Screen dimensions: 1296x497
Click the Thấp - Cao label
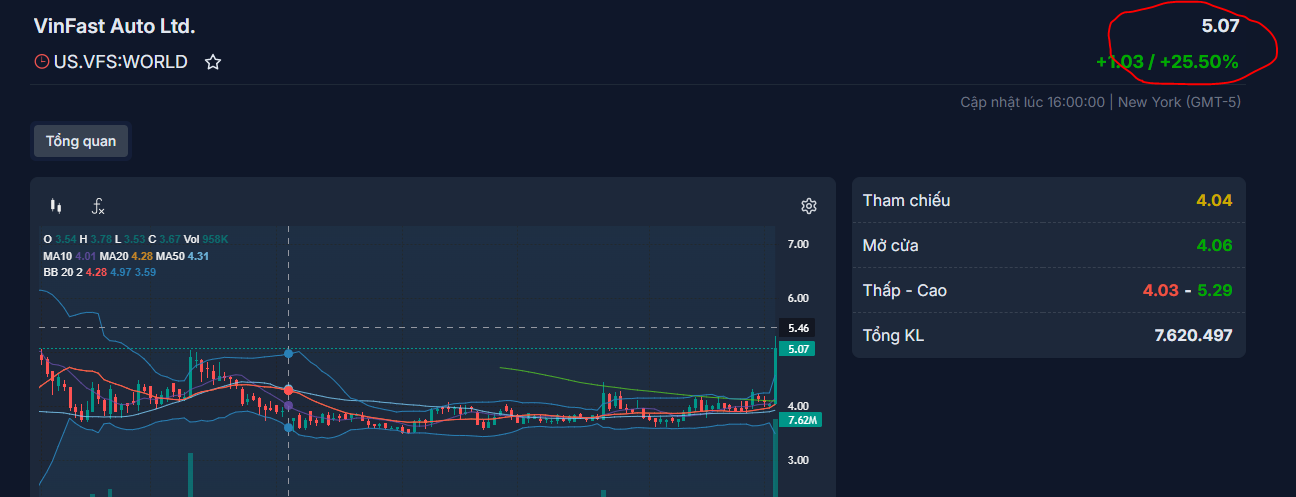click(x=904, y=290)
